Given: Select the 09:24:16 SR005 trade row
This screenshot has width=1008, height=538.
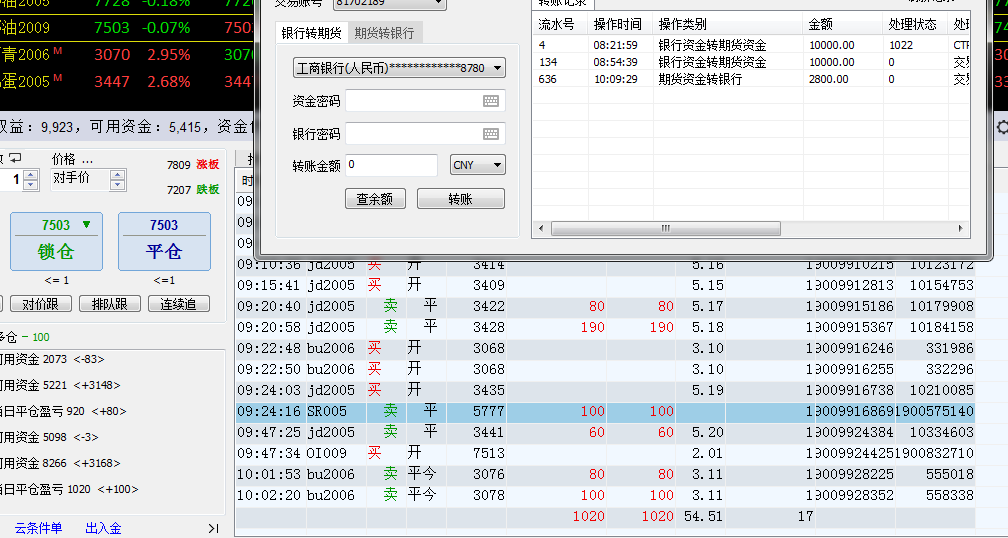Looking at the screenshot, I should coord(605,411).
